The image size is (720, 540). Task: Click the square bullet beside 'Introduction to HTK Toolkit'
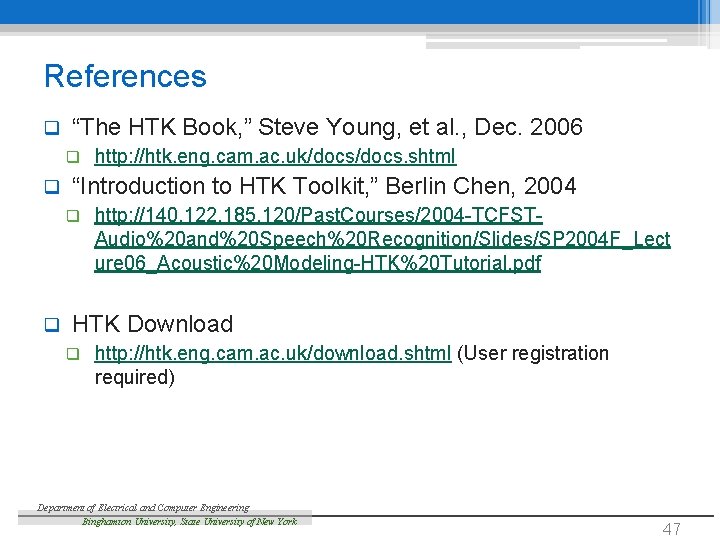(52, 187)
